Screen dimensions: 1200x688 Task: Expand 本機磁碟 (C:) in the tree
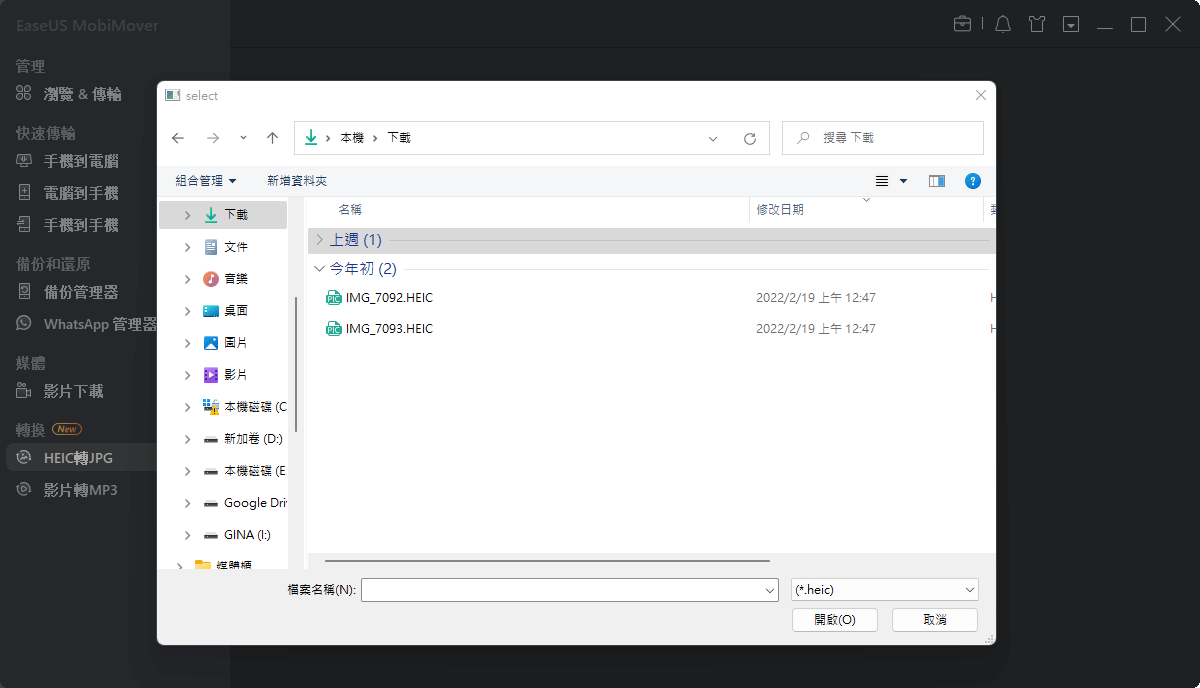click(187, 407)
